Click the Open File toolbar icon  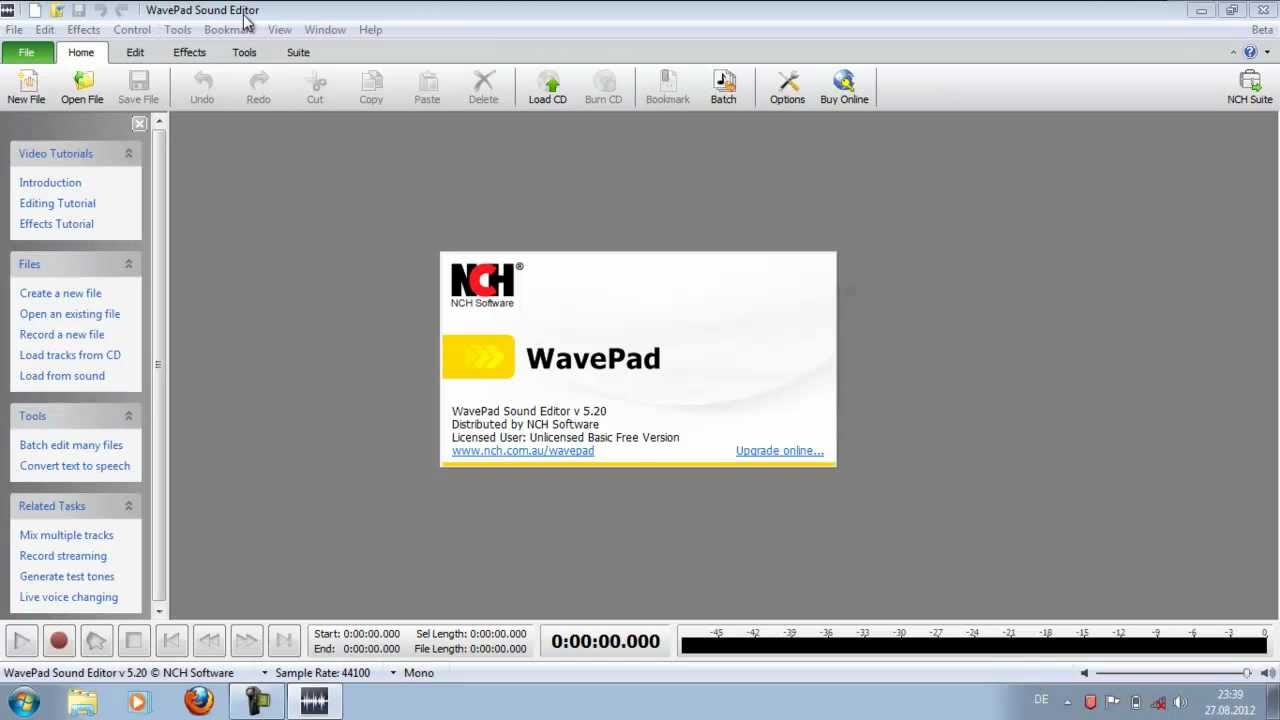(x=82, y=87)
